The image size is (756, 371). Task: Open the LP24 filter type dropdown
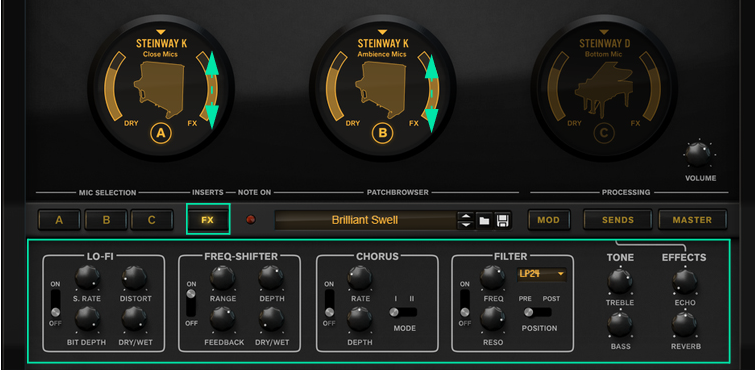(541, 274)
